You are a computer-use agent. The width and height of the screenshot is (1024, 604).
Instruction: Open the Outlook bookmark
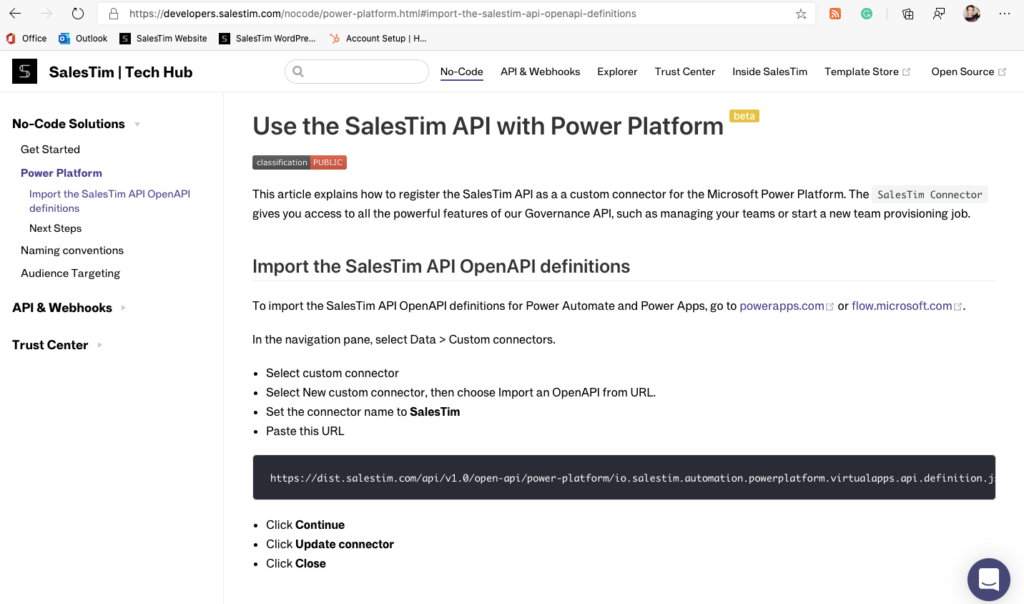pyautogui.click(x=83, y=39)
